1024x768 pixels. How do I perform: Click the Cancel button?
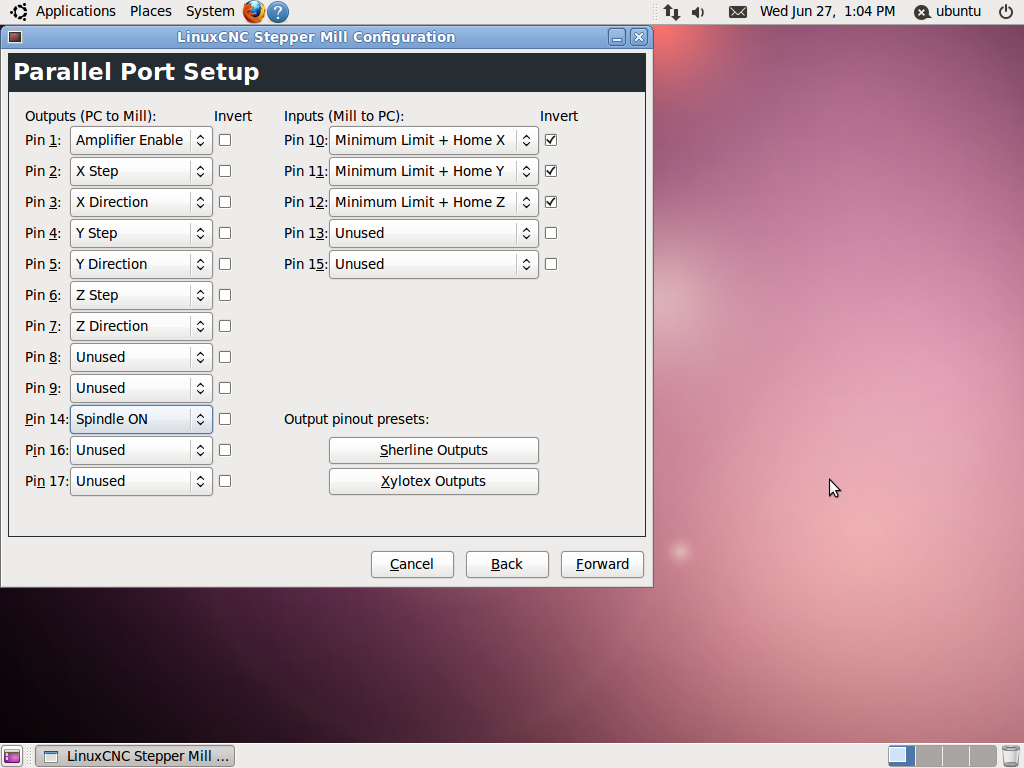click(412, 564)
